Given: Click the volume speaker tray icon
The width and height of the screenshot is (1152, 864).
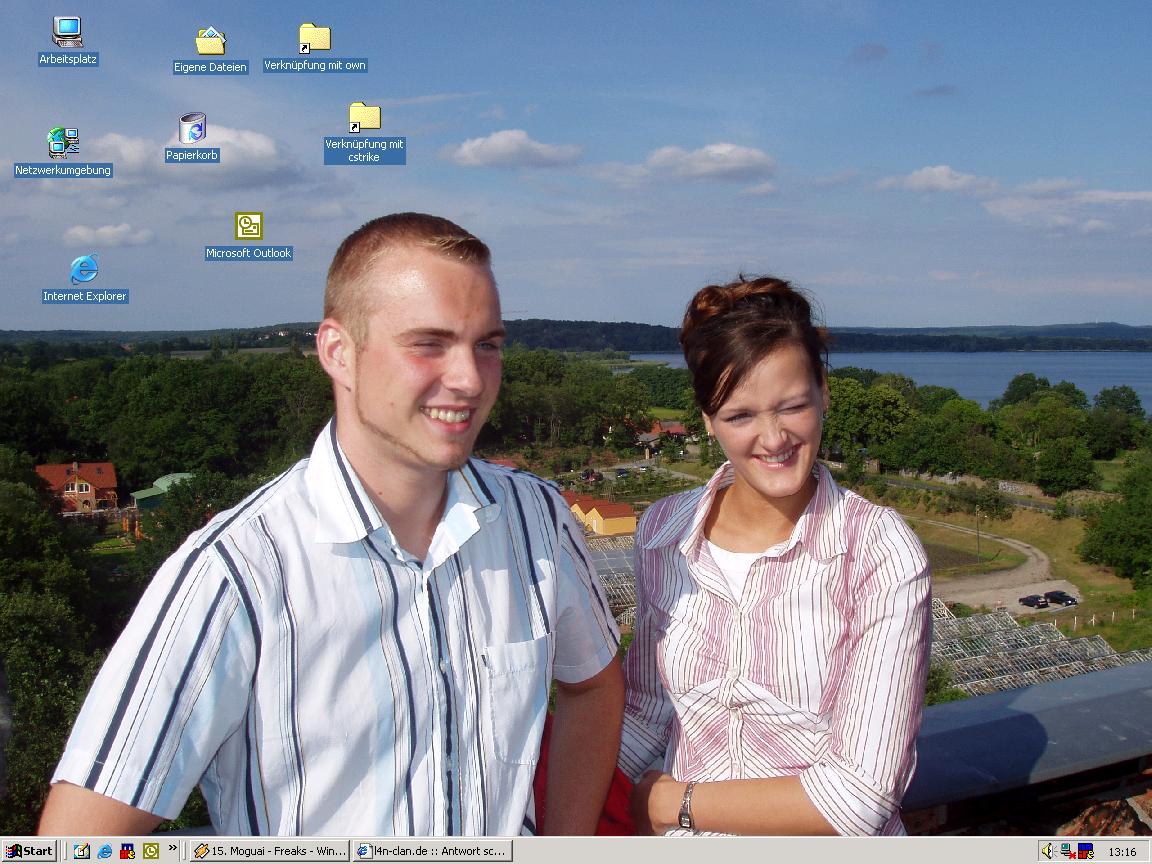Looking at the screenshot, I should coord(1047,851).
